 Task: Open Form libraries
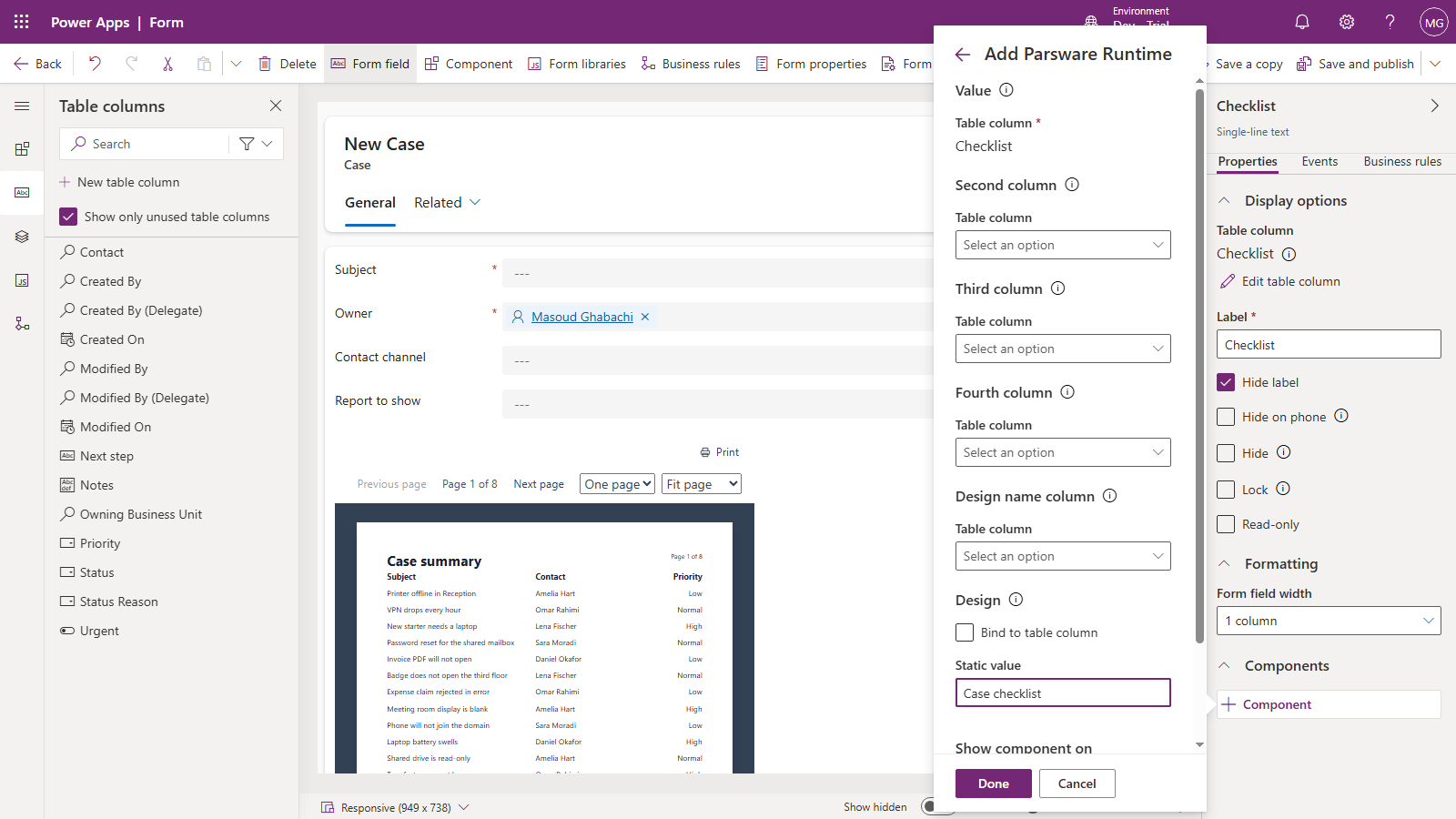[577, 64]
